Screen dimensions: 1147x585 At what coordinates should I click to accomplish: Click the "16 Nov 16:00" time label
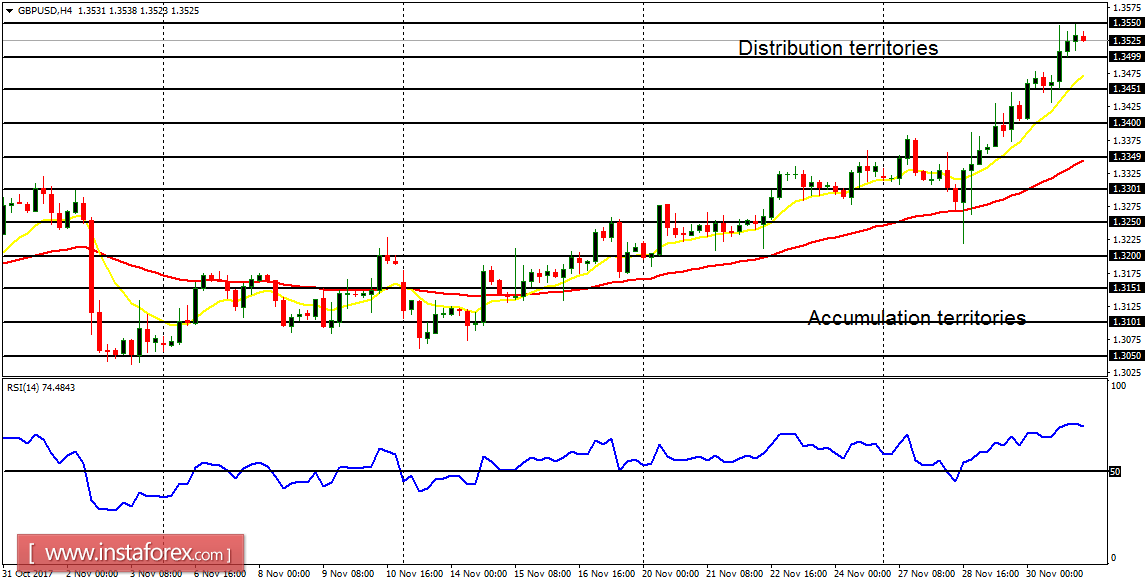coord(606,575)
